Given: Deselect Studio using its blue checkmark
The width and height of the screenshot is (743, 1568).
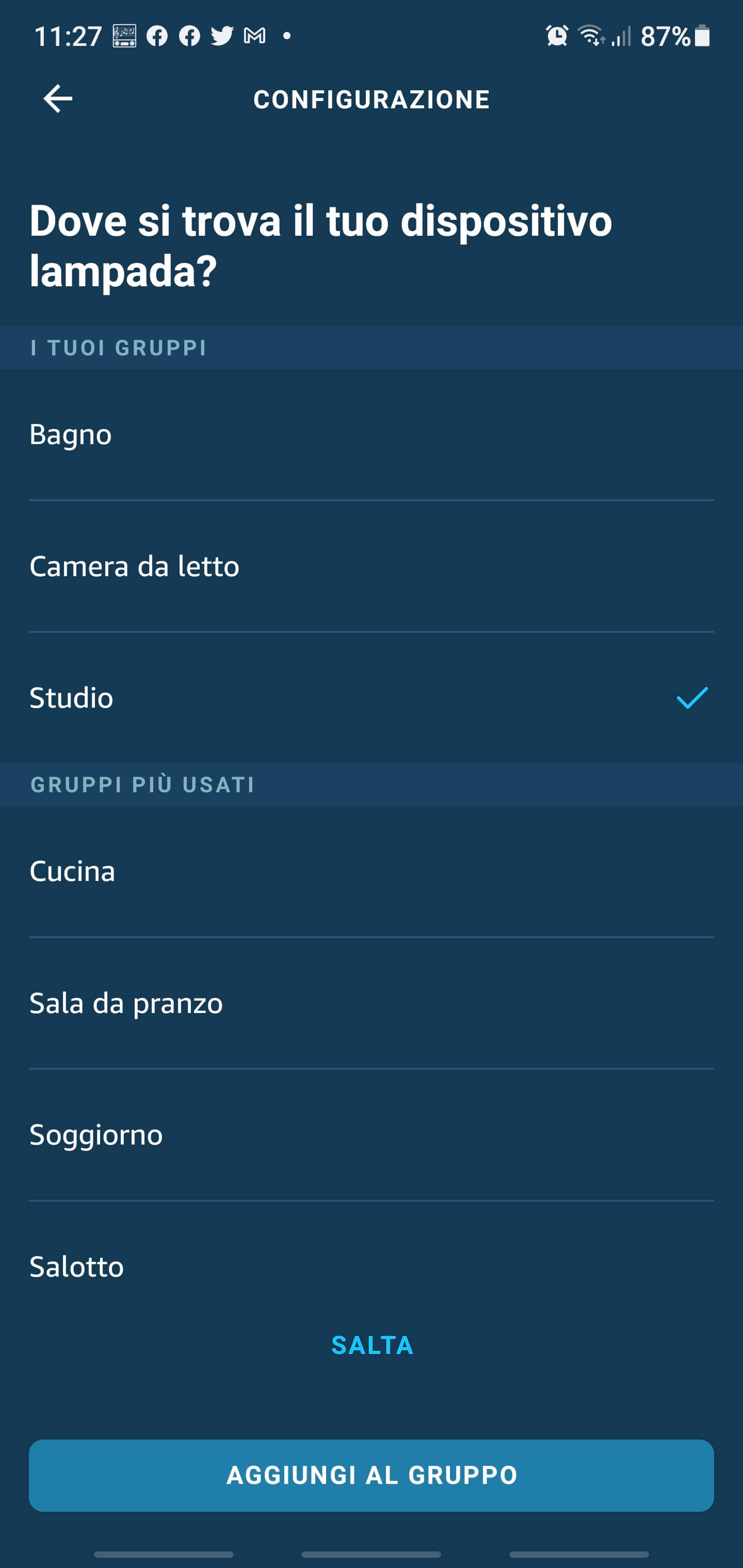Looking at the screenshot, I should [x=692, y=697].
